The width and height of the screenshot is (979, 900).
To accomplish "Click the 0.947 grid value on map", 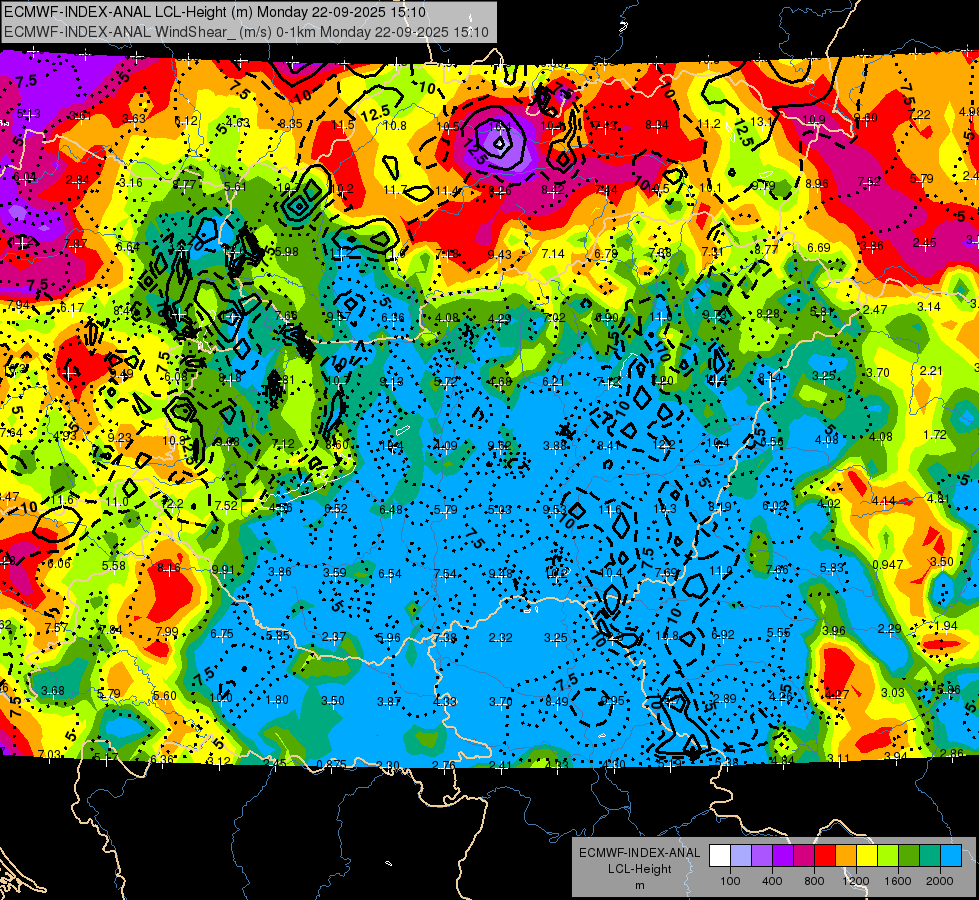I will coord(887,565).
